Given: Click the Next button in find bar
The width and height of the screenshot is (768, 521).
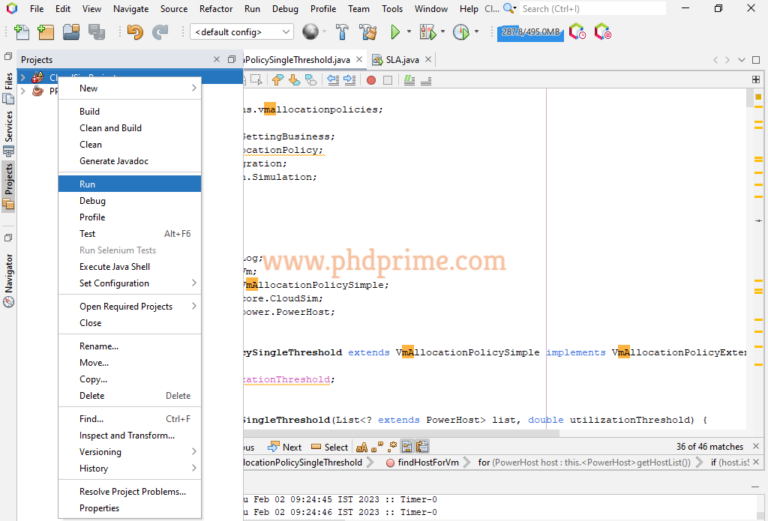Looking at the screenshot, I should (x=285, y=447).
